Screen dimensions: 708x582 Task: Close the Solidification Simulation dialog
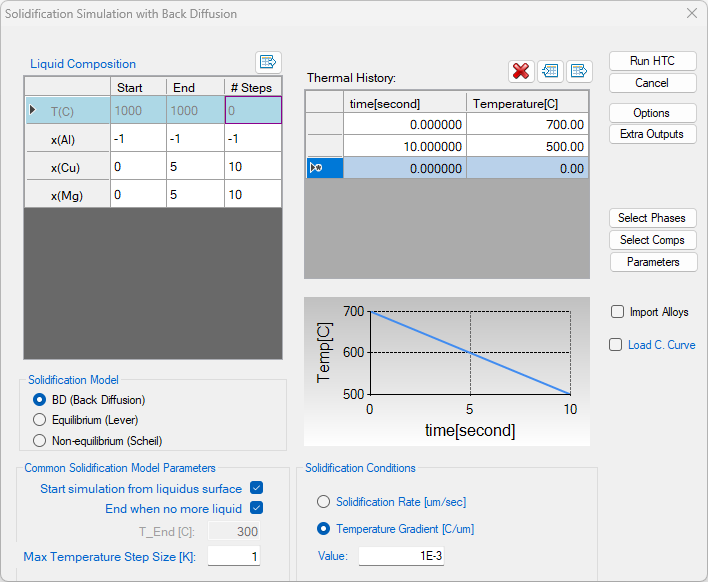tap(690, 14)
